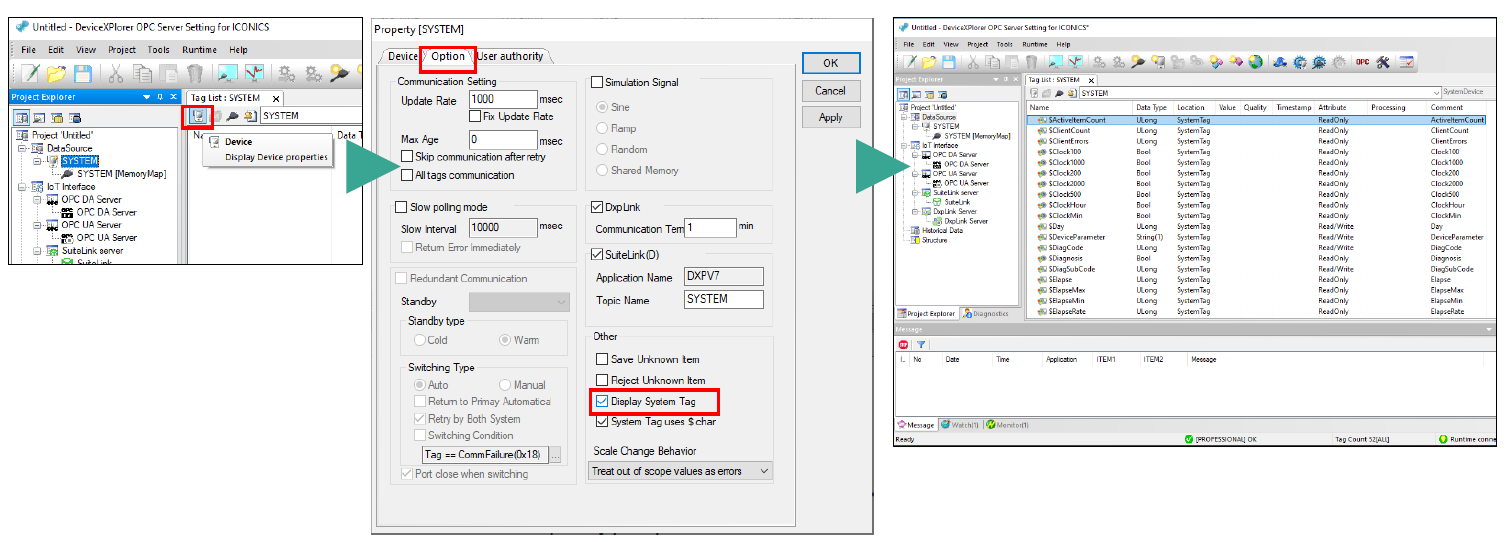This screenshot has height=542, width=1505.
Task: Click the Update Rate input field
Action: 502,100
